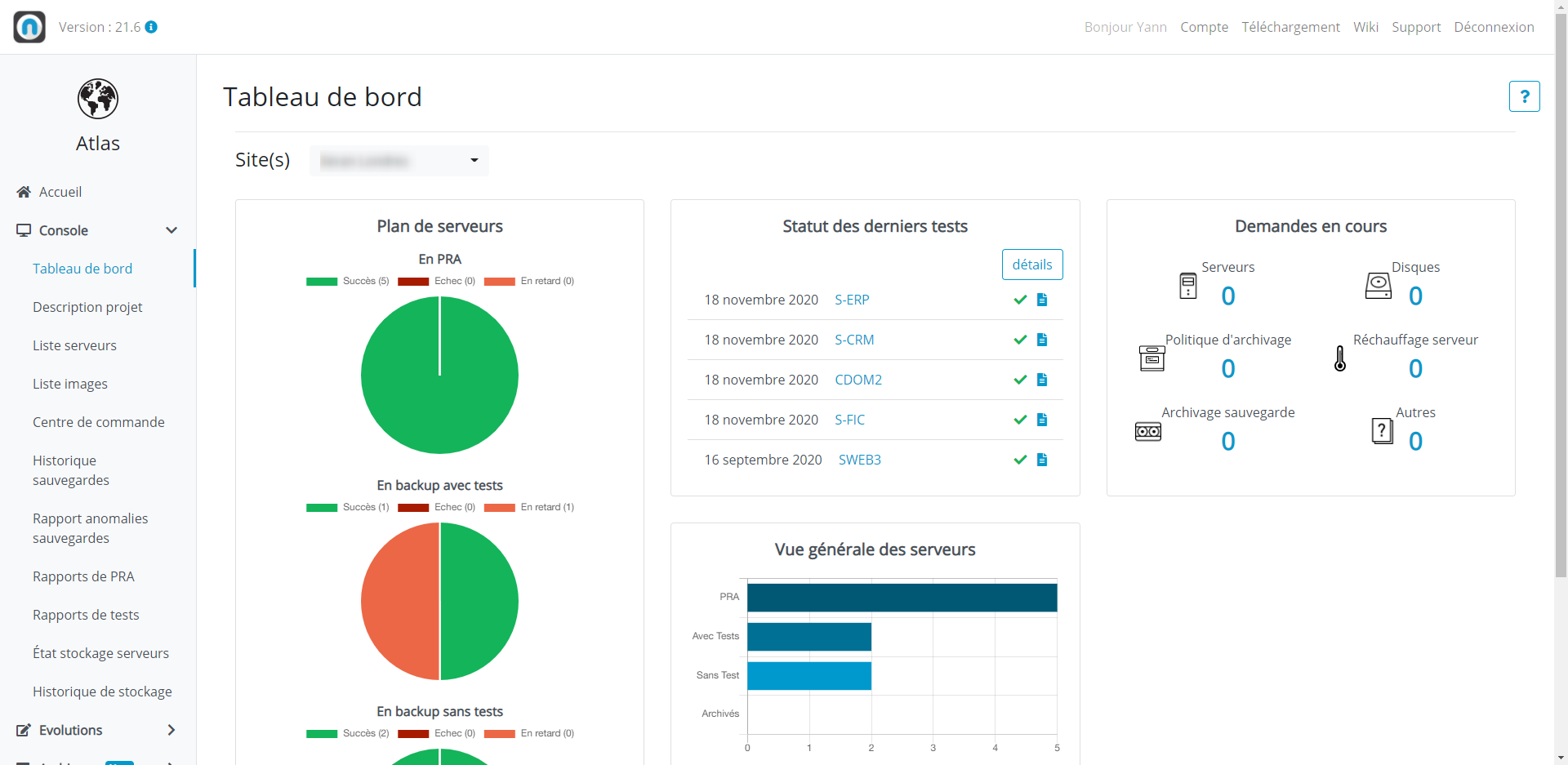Open État stockage serveurs
1568x765 pixels.
coord(100,653)
